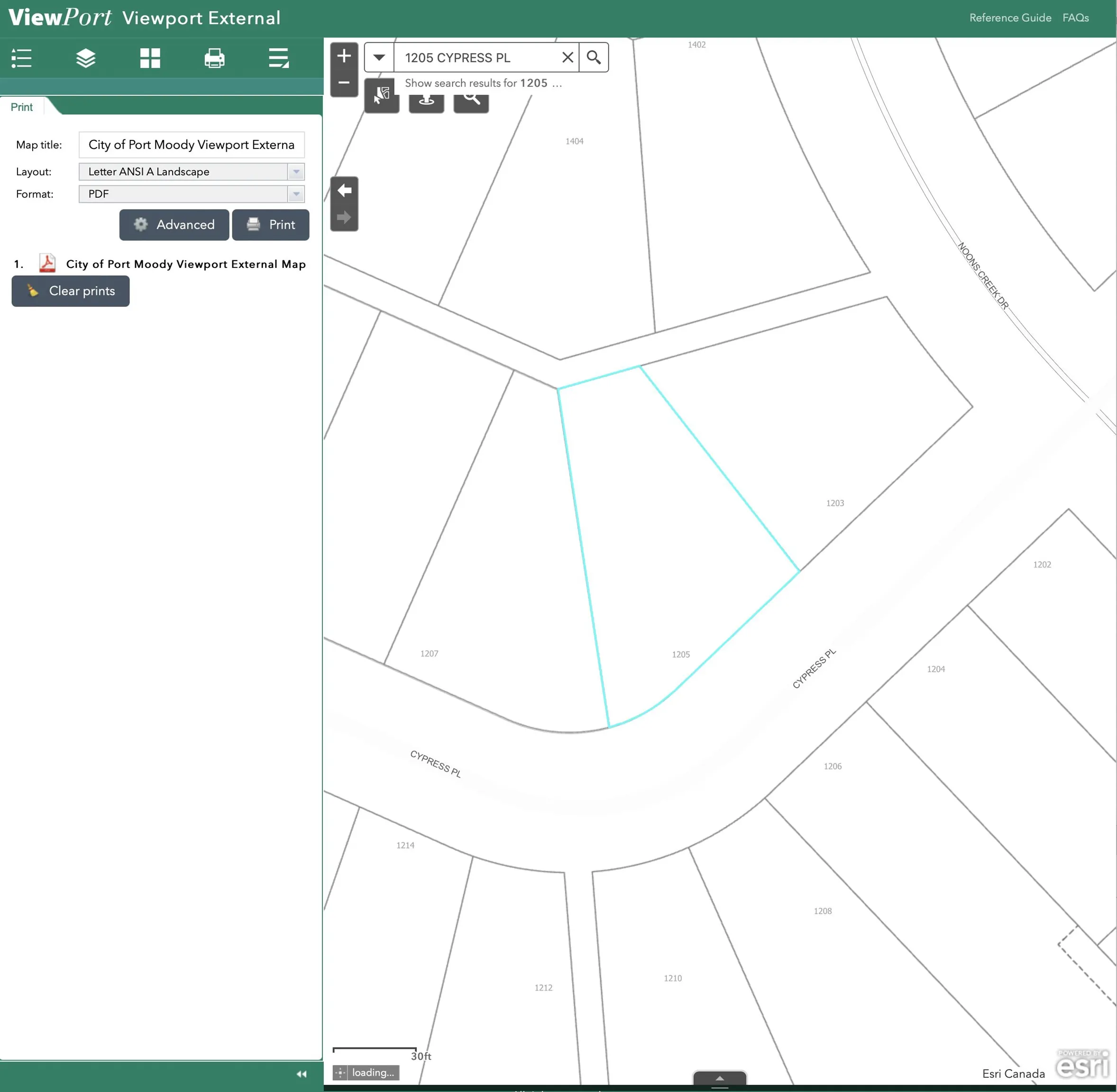Click the Advanced print options button
Viewport: 1117px width, 1092px height.
point(174,225)
